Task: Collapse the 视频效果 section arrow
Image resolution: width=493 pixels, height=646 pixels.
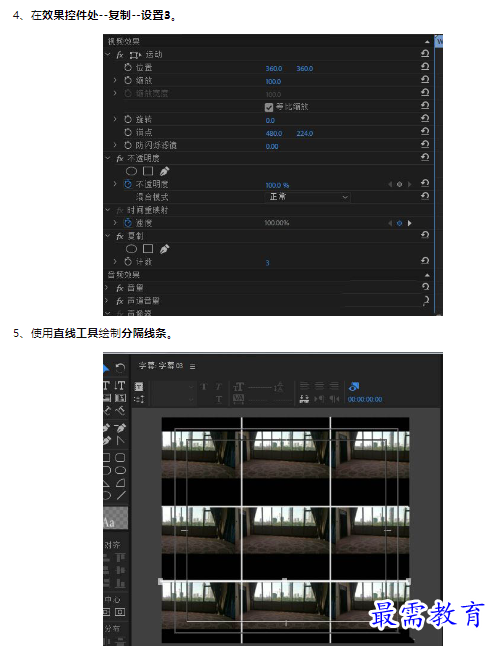Action: point(427,42)
